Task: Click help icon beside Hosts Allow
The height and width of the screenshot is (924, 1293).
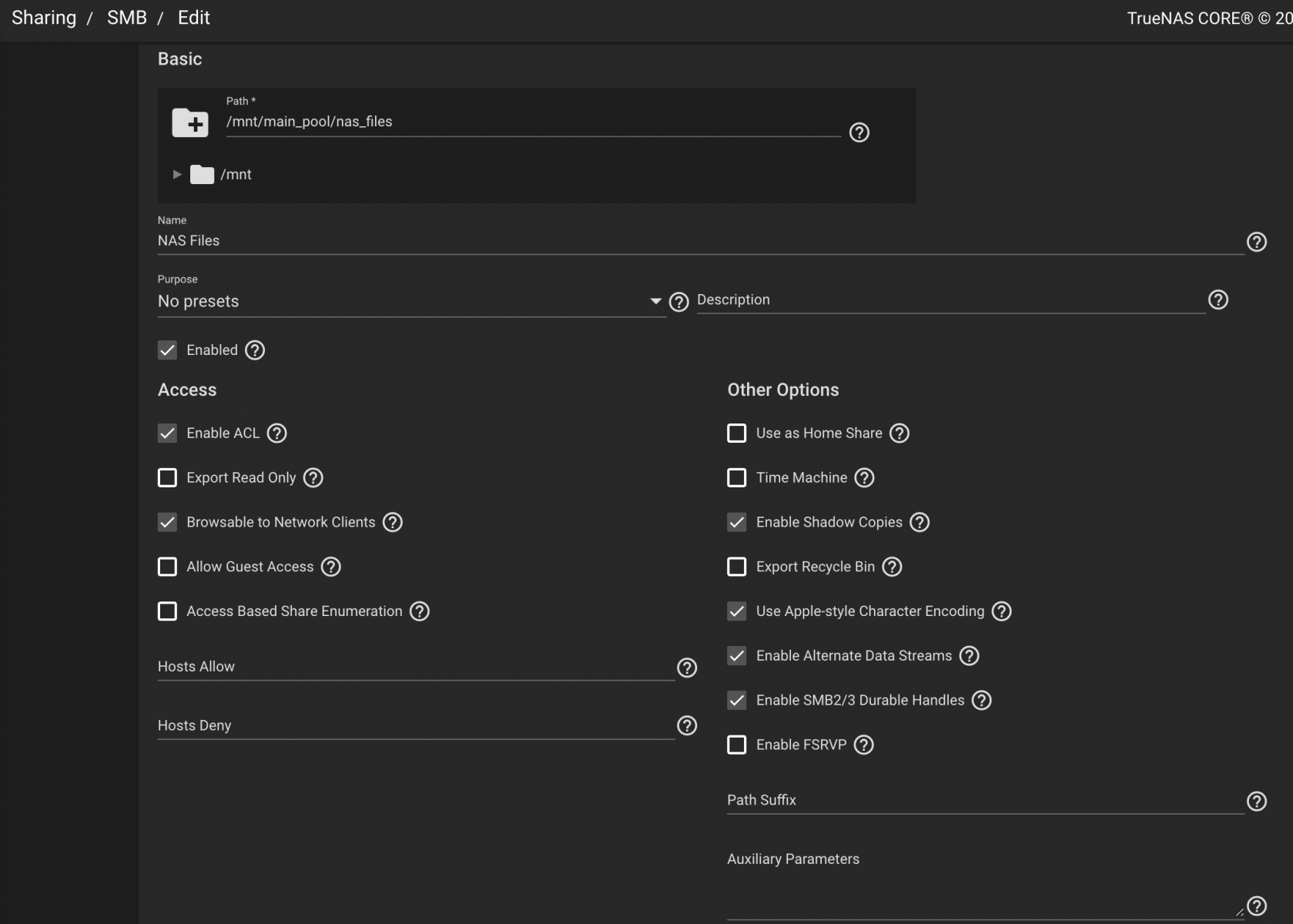Action: (686, 668)
